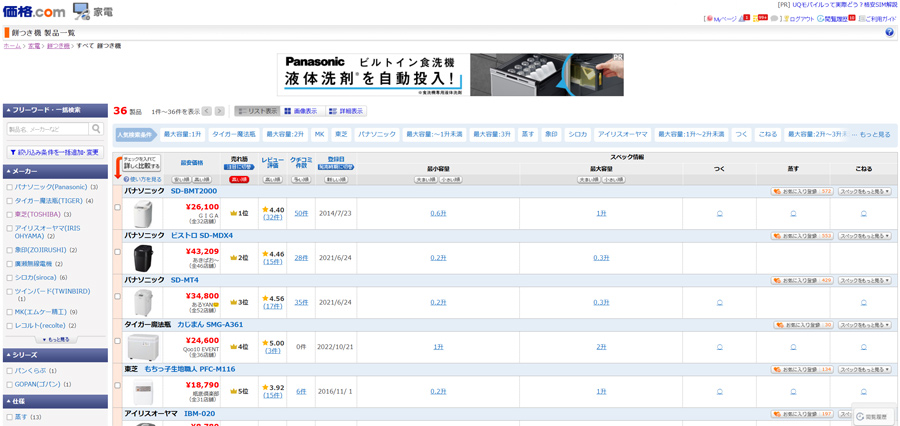Select こねる popular condition chip
The height and width of the screenshot is (426, 900).
[x=767, y=134]
